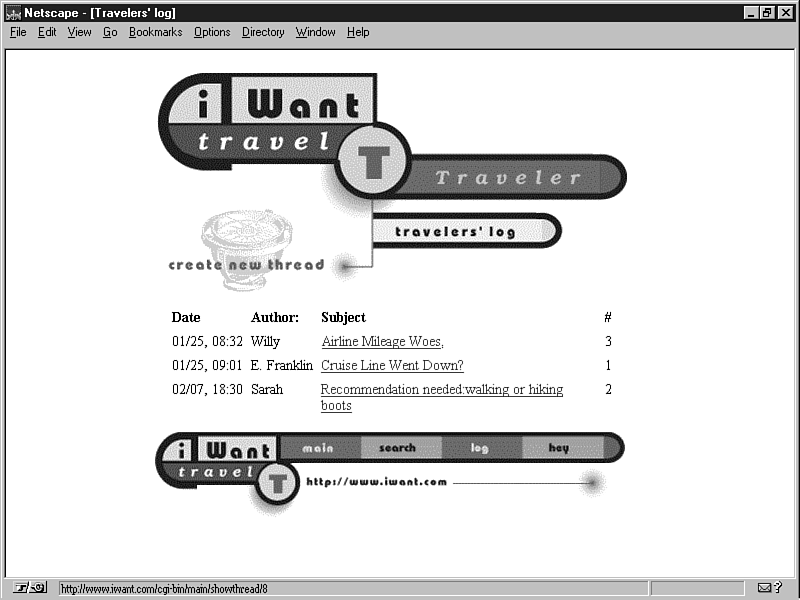Open the Bookmarks menu
Viewport: 800px width, 600px height.
155,32
